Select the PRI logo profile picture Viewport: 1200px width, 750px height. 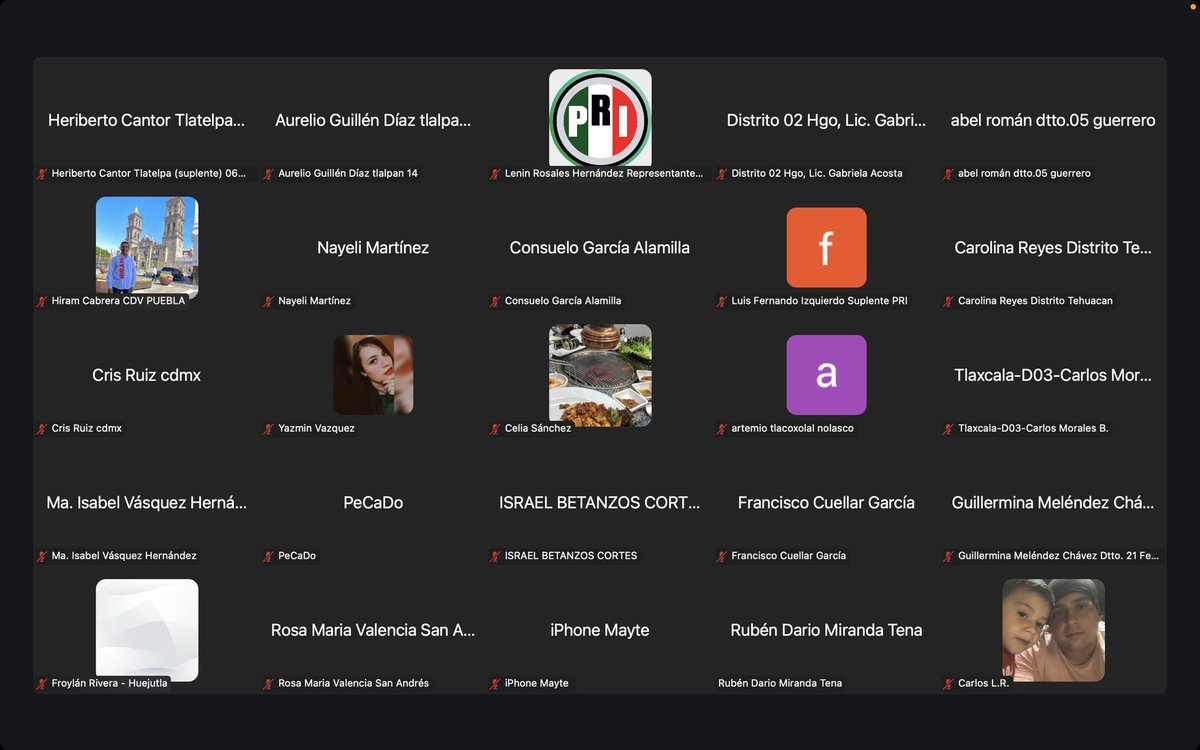coord(600,119)
